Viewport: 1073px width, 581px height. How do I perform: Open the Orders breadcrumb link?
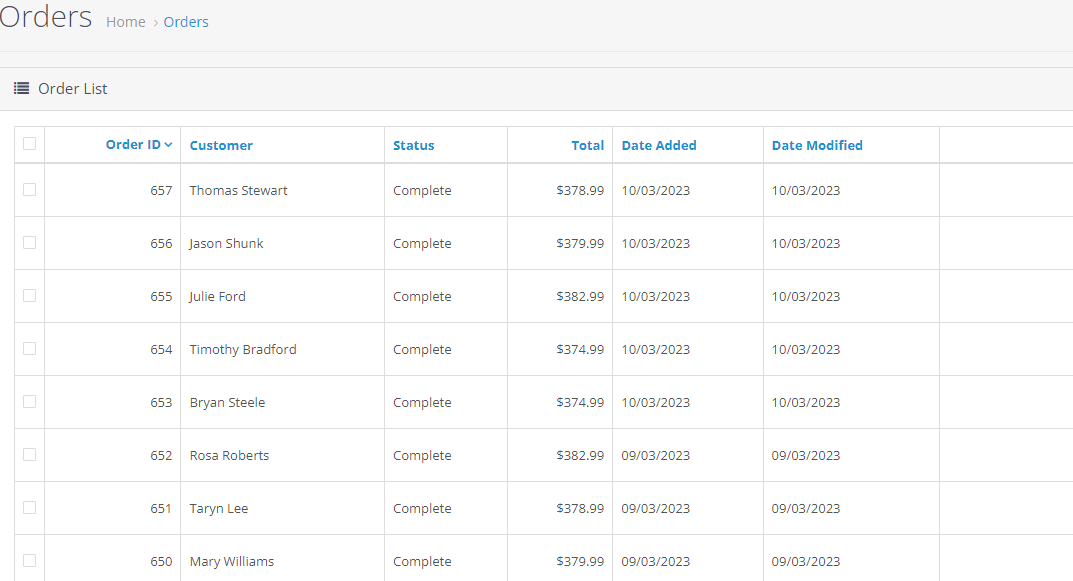(x=186, y=22)
